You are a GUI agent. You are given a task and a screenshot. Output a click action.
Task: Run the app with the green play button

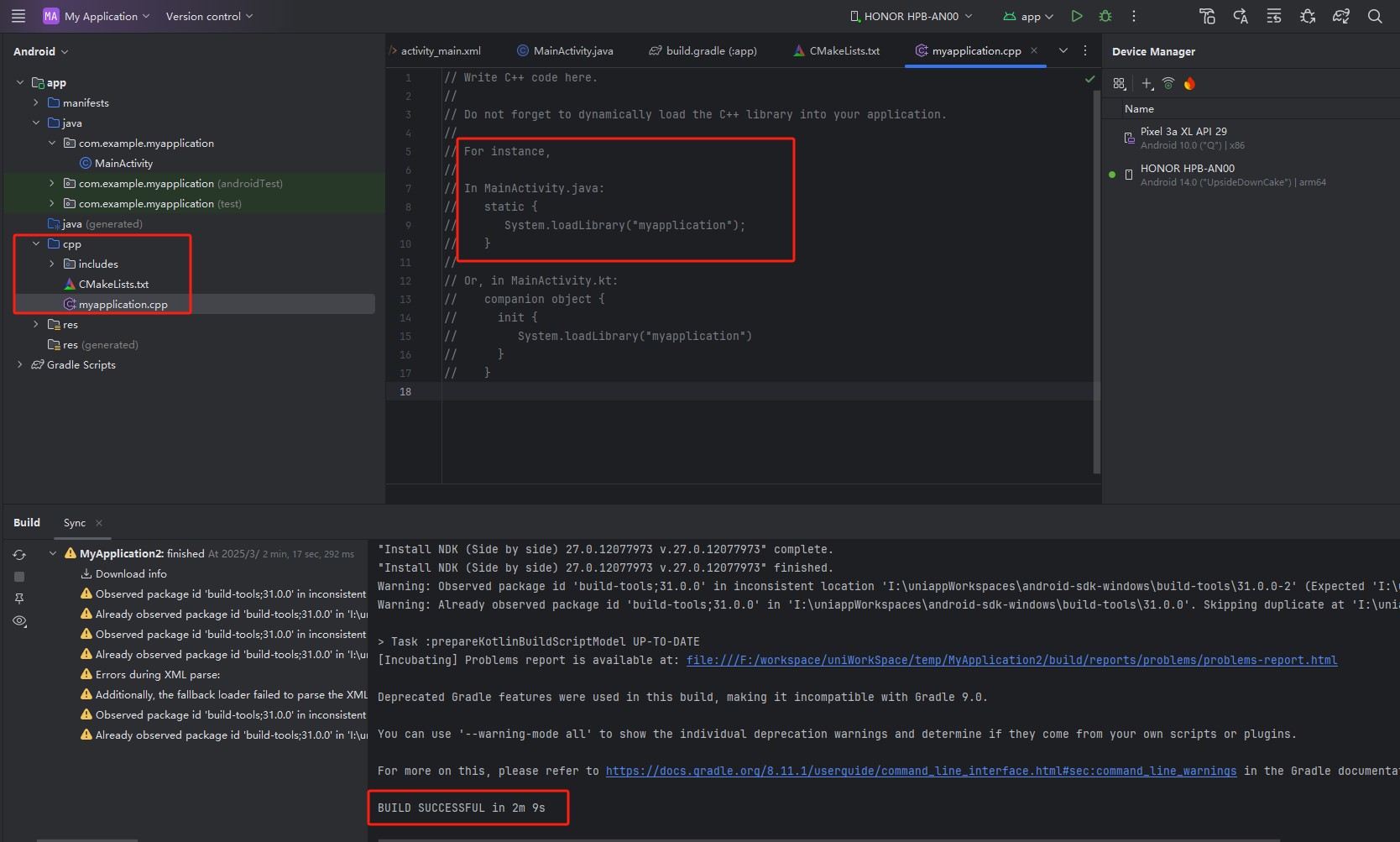(1077, 16)
